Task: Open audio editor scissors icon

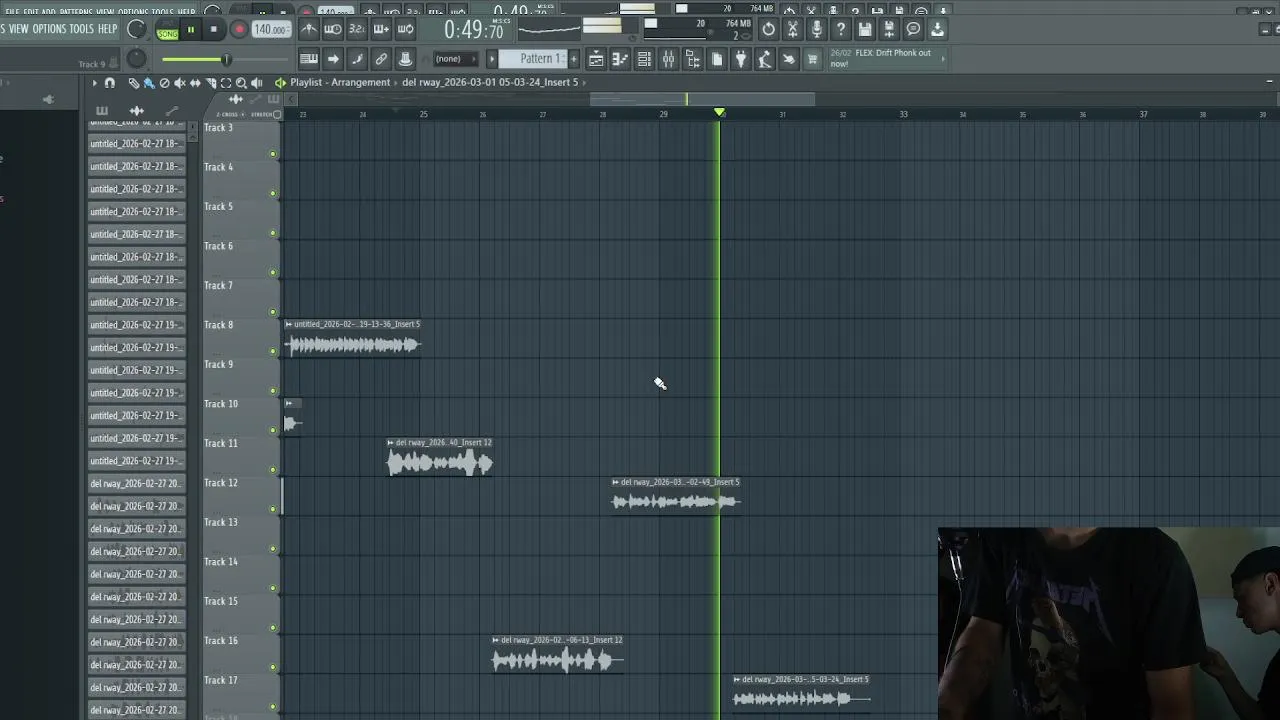Action: pos(792,30)
